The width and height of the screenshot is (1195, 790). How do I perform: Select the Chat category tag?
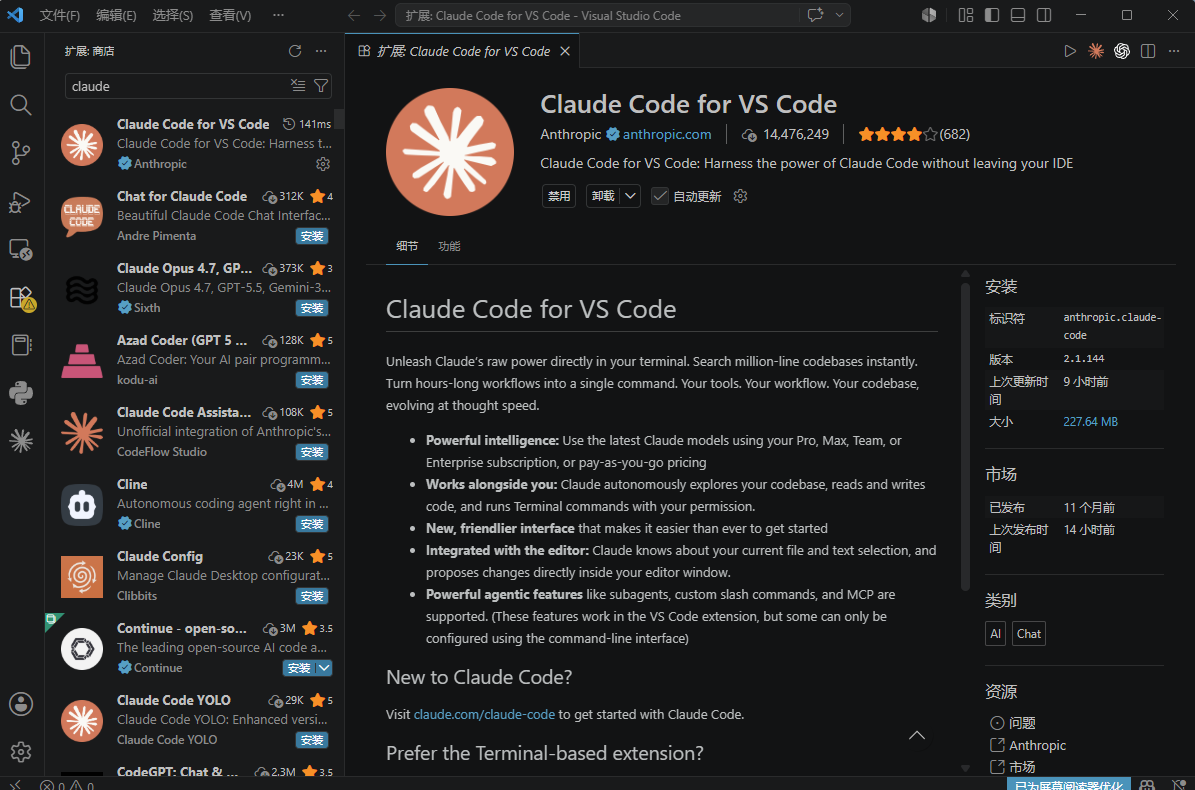[1029, 634]
